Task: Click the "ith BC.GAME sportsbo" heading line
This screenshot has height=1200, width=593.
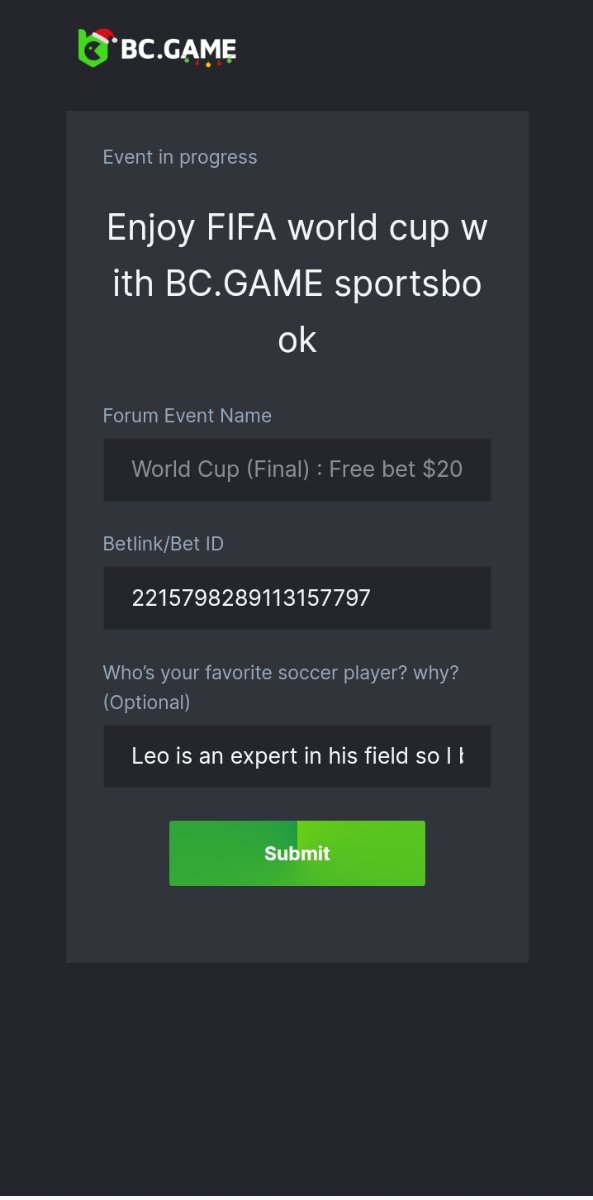Action: (297, 284)
